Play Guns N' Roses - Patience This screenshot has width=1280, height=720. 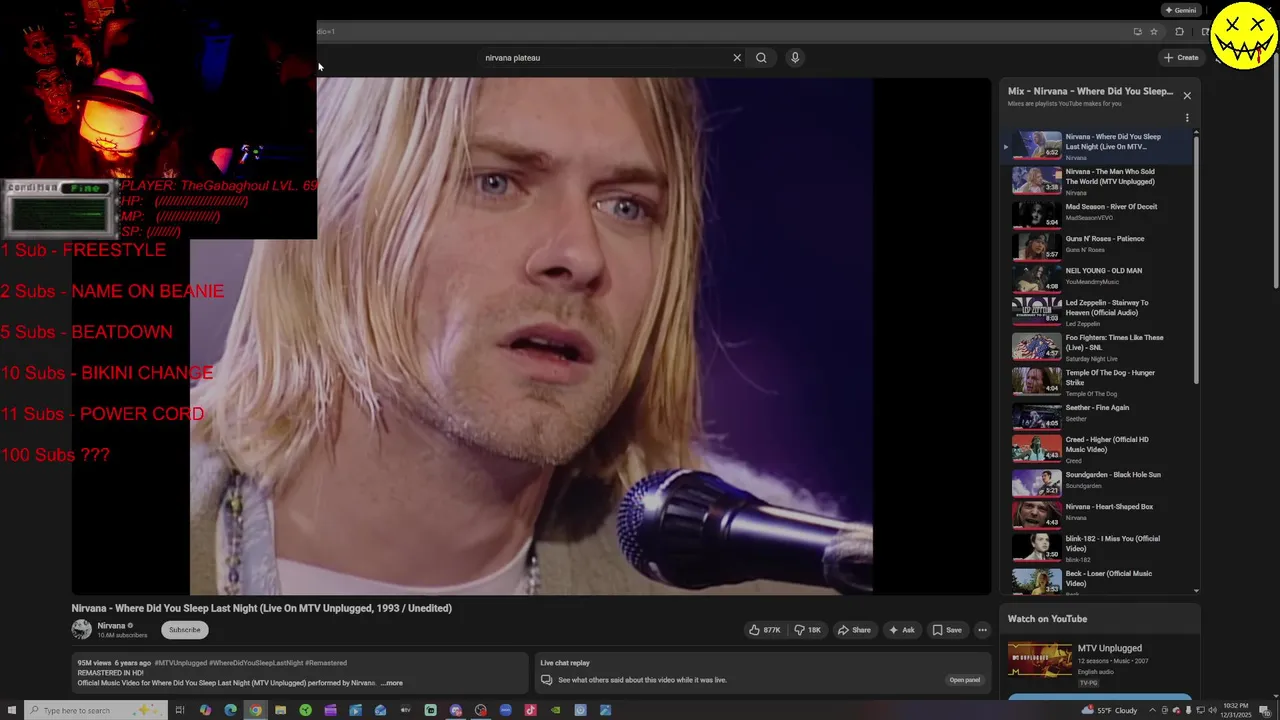(x=1098, y=246)
